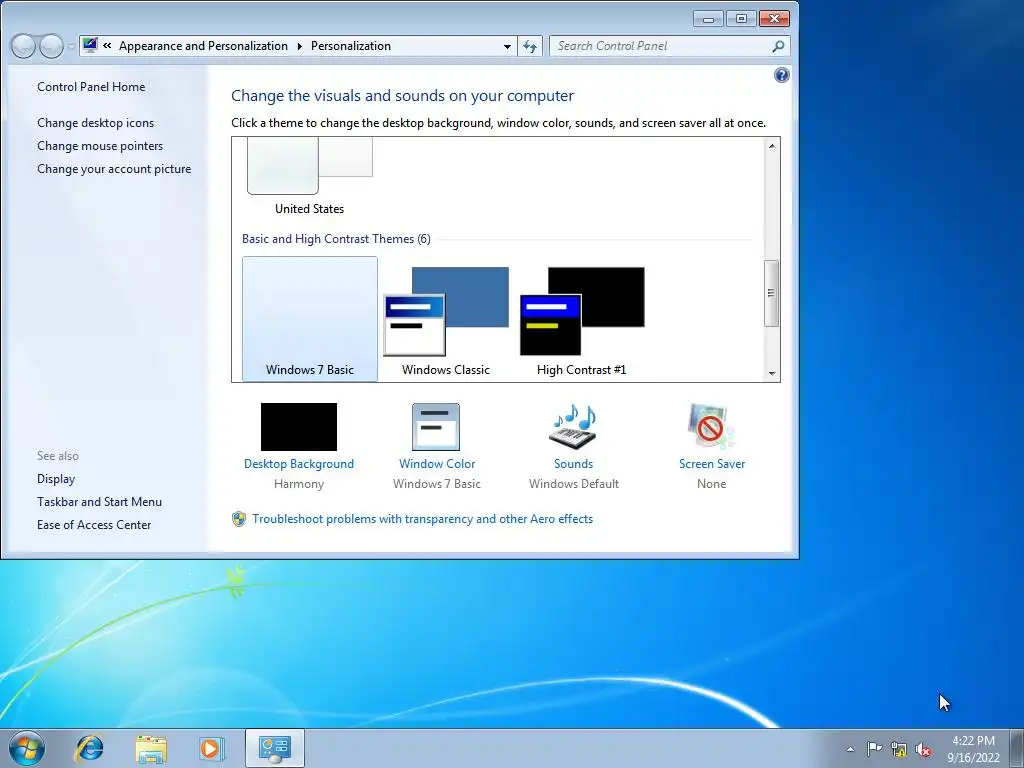1024x768 pixels.
Task: Open Windows Explorer folder taskbar icon
Action: (151, 748)
